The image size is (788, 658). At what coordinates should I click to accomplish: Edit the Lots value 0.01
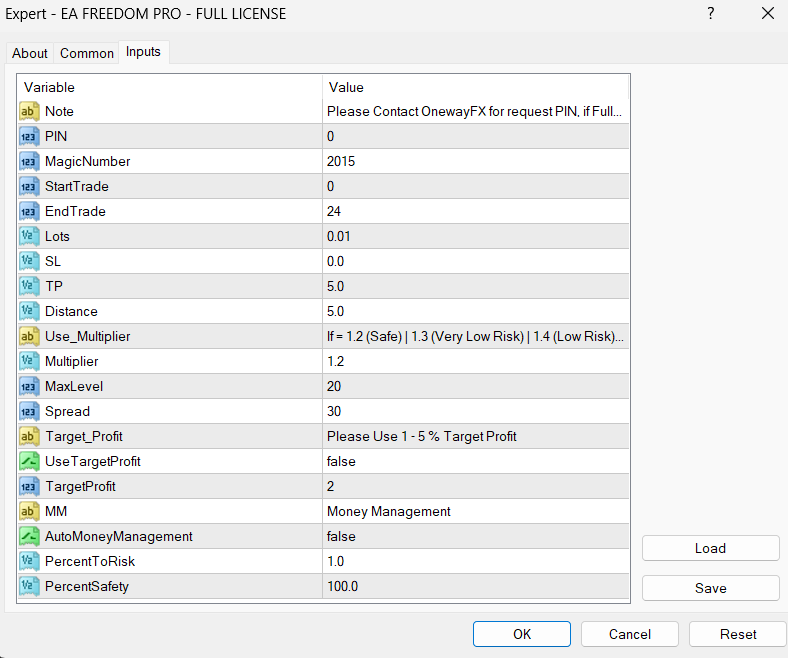point(475,236)
